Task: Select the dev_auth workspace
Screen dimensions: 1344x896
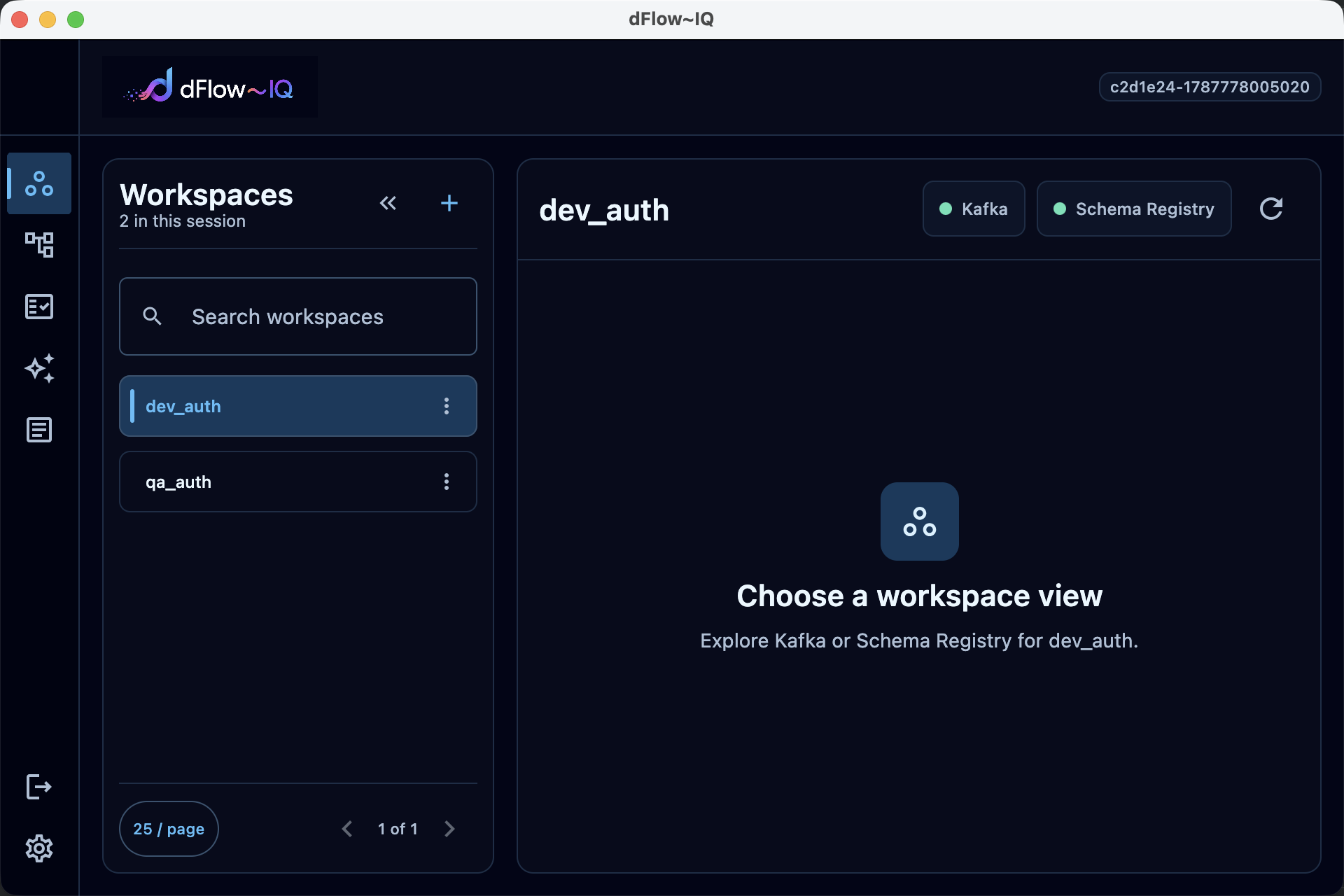Action: [298, 406]
